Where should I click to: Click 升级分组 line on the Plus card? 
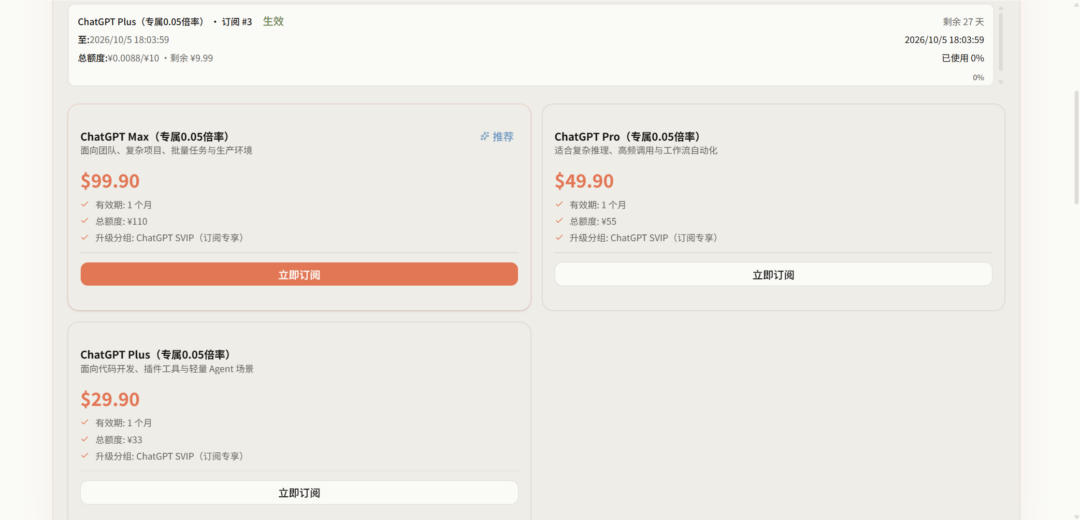click(169, 456)
